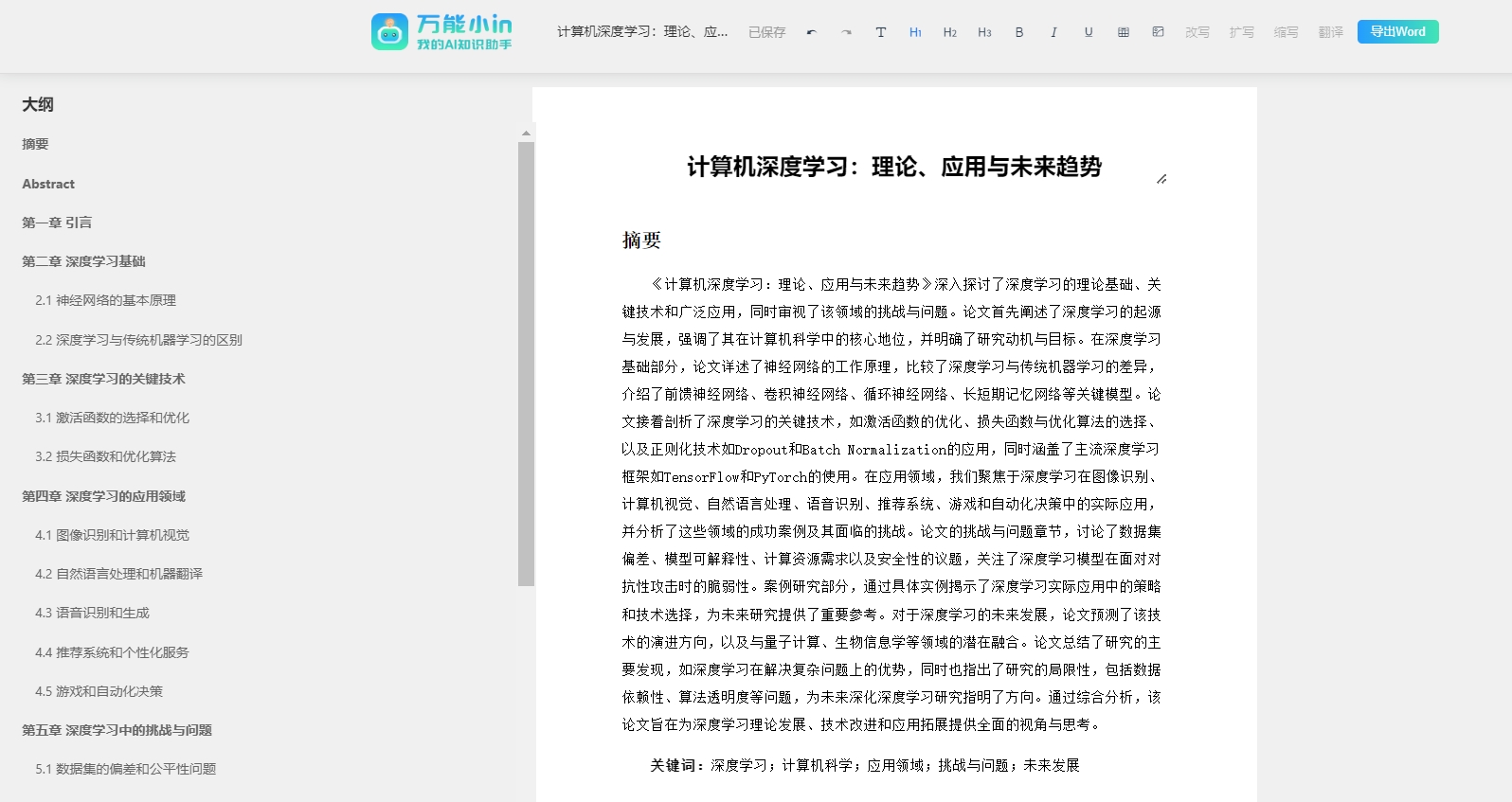Go to 2.1 神经网络的基本原理

point(105,300)
